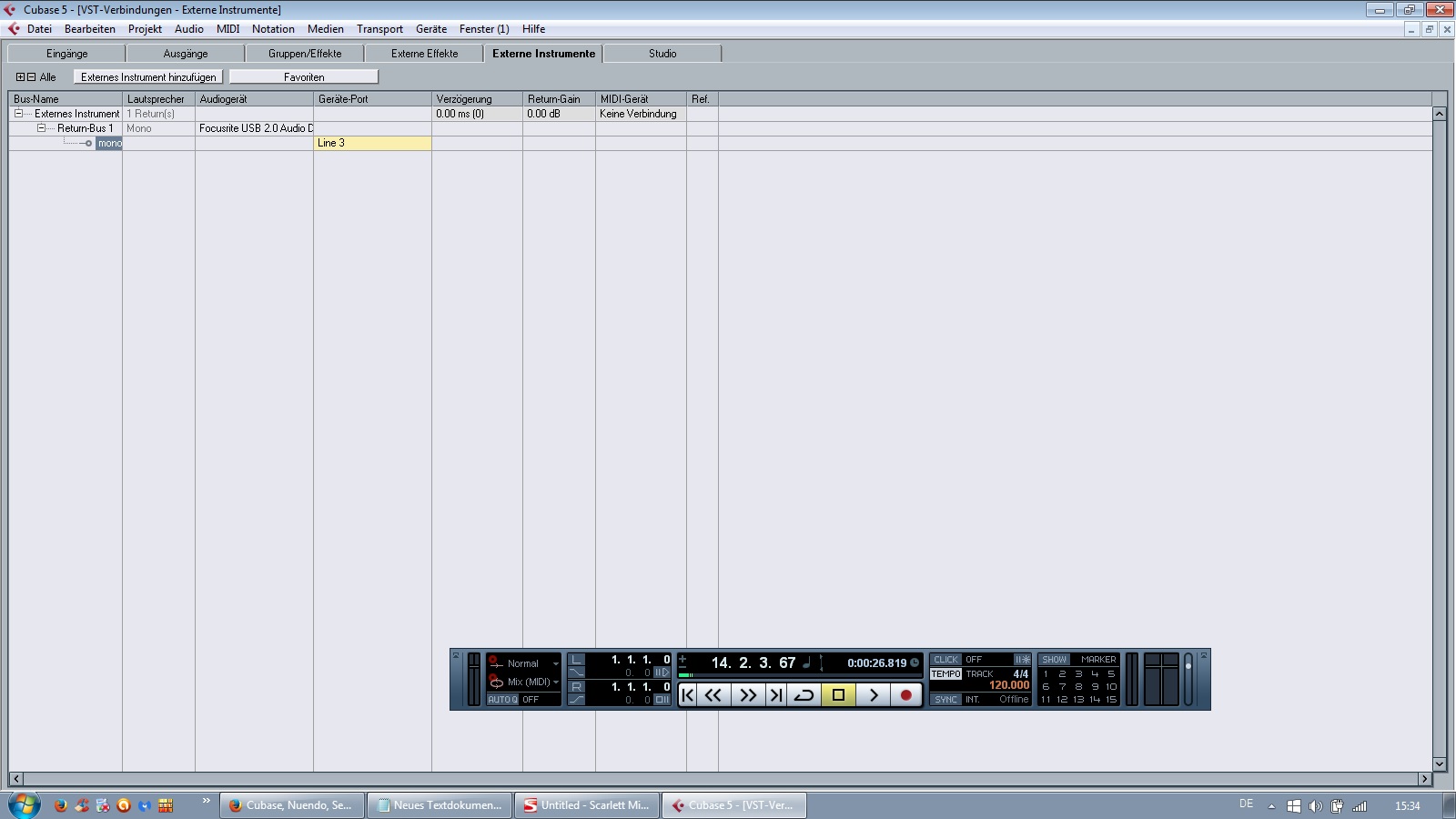Switch to the Externe Effekte tab
The image size is (1456, 819).
pos(424,54)
